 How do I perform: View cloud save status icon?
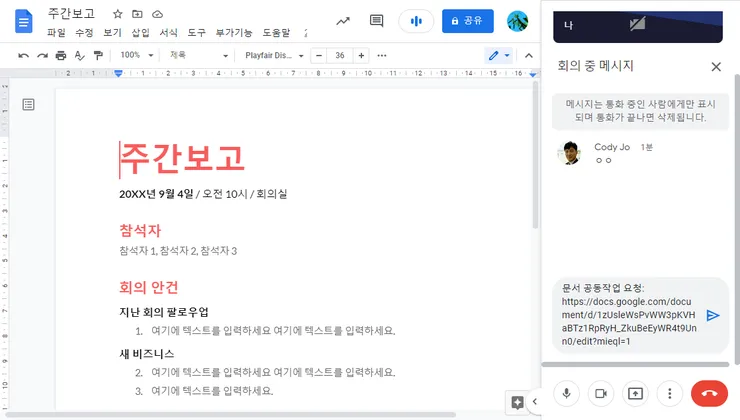click(x=158, y=14)
